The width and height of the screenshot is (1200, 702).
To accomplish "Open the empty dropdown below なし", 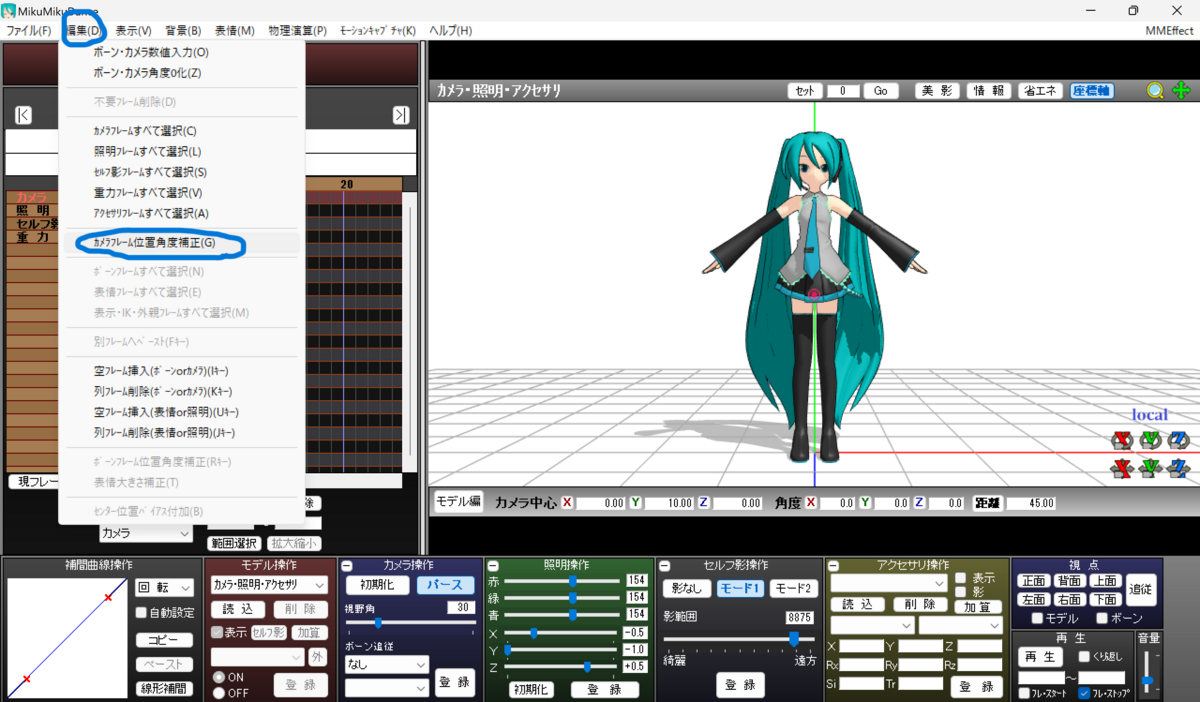I will pos(386,687).
